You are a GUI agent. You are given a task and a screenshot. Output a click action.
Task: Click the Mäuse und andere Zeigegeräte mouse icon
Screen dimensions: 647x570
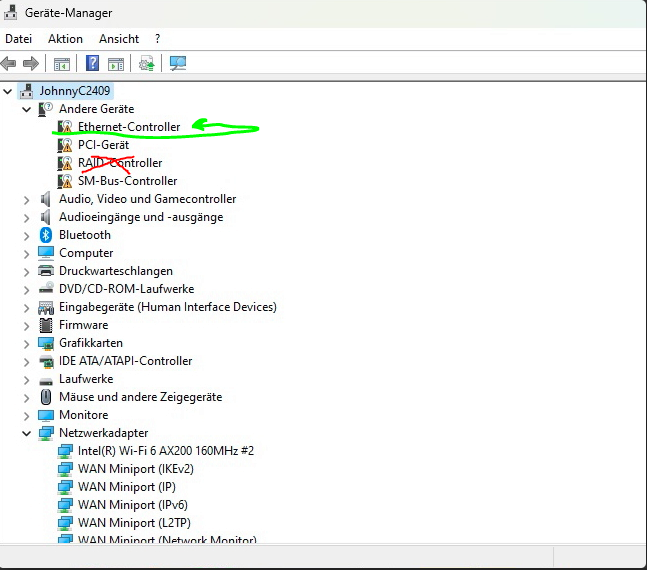point(46,397)
